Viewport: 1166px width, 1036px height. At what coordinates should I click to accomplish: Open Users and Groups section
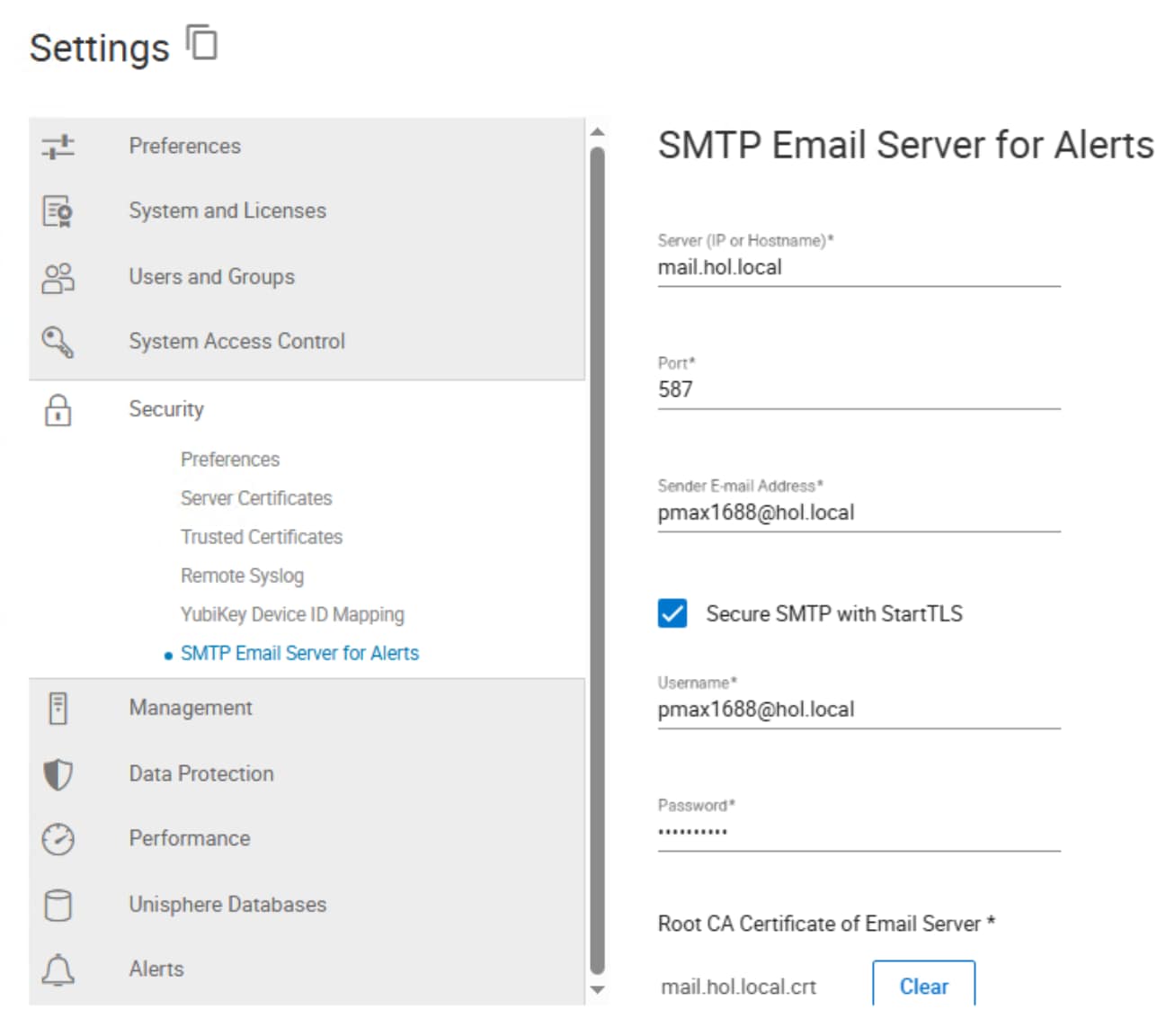click(307, 277)
